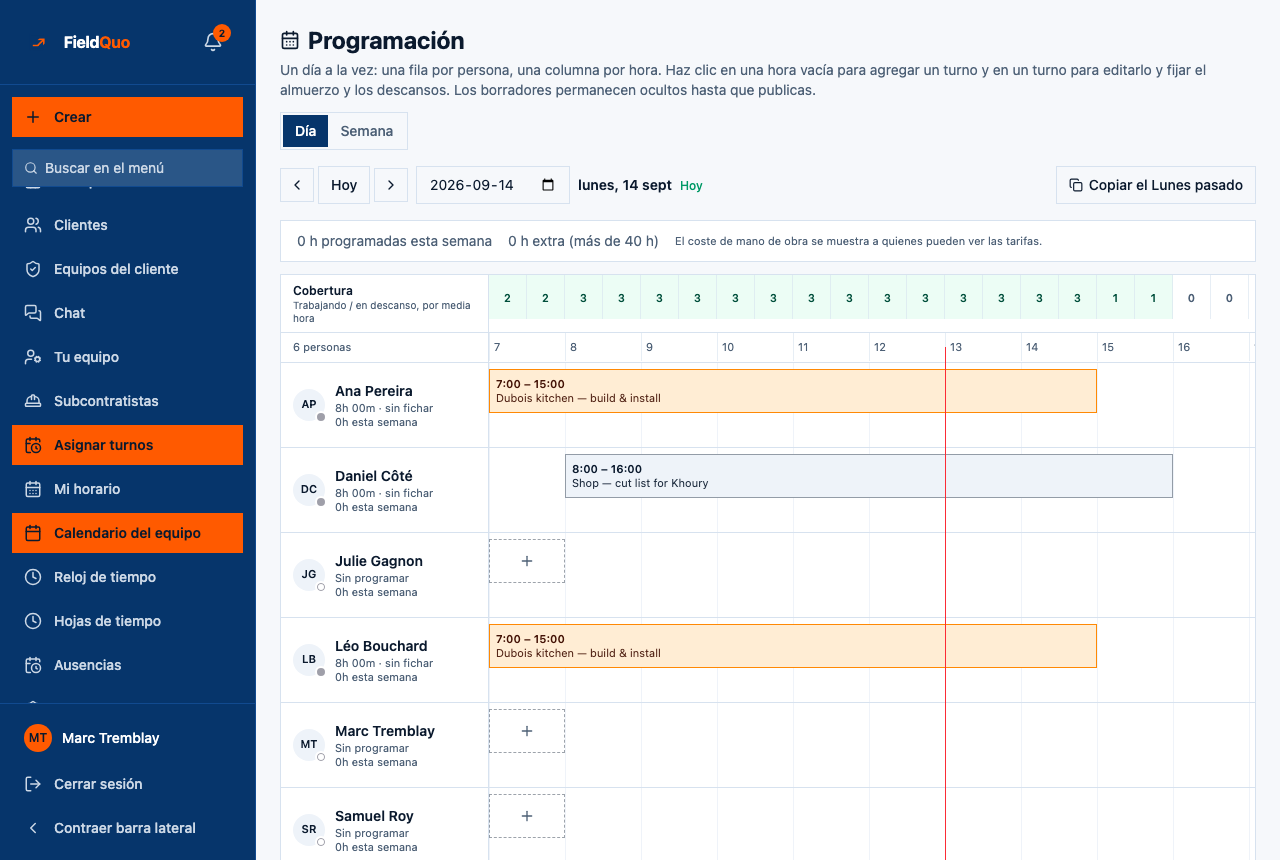Click the Clientes people icon
1280x860 pixels.
33,225
